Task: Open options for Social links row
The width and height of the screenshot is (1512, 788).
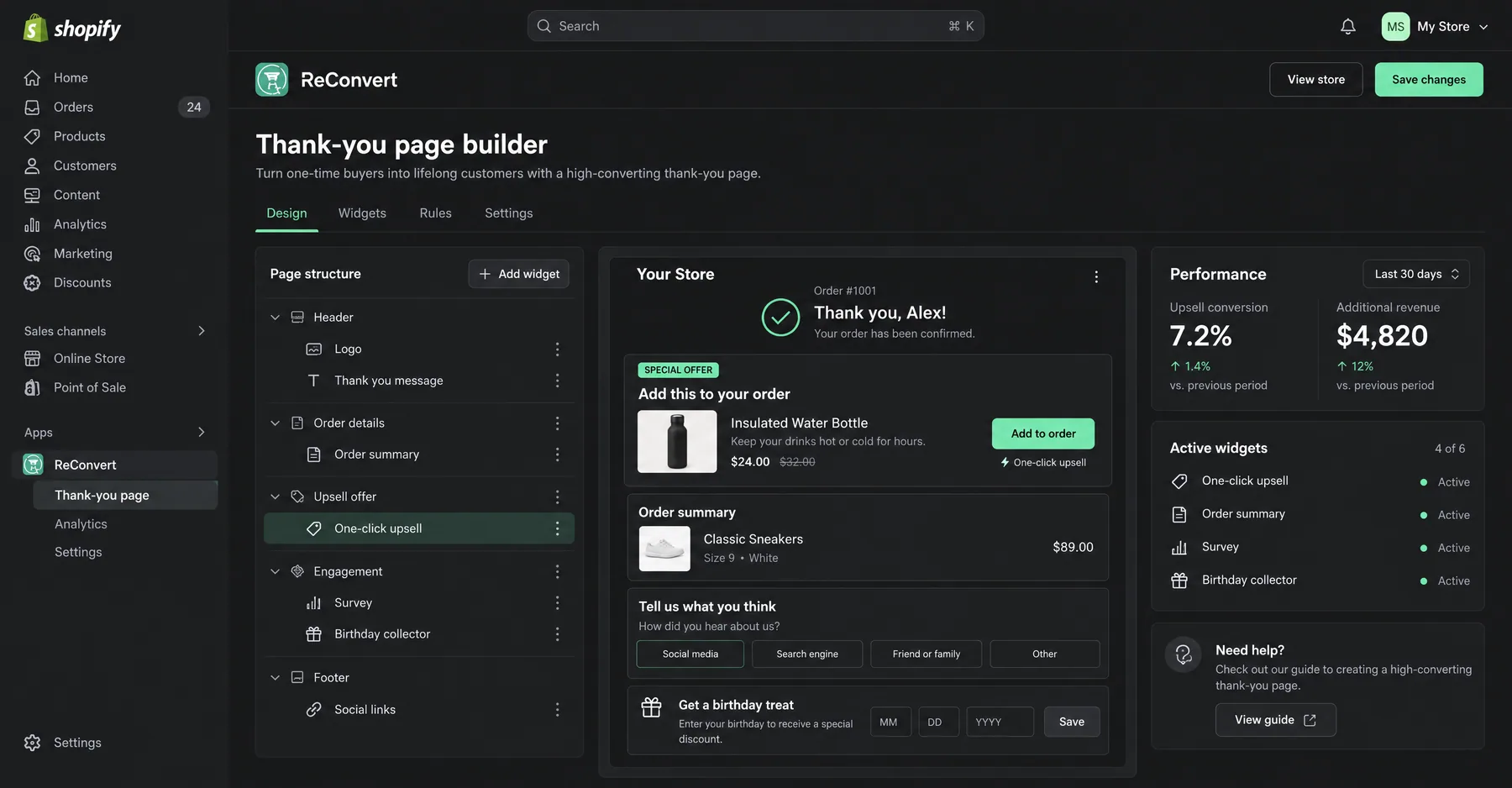Action: point(557,710)
